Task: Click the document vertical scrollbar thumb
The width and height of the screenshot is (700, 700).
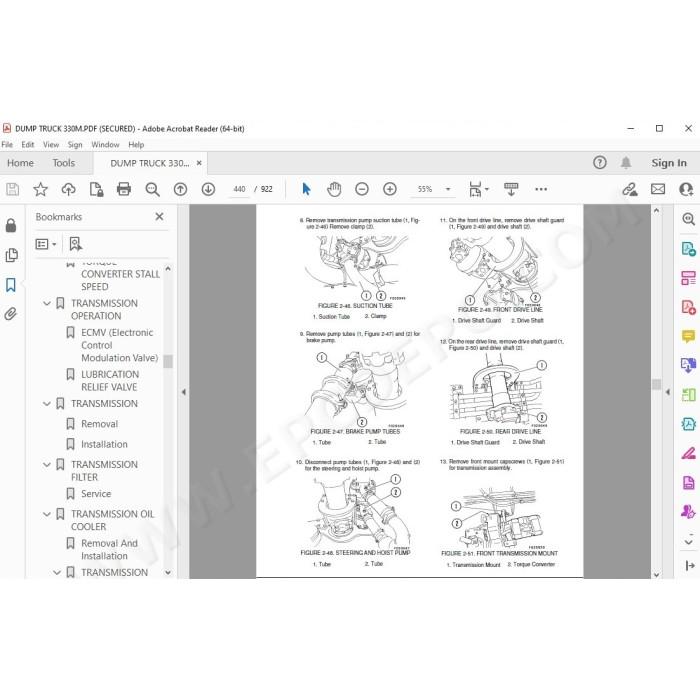Action: tap(656, 384)
